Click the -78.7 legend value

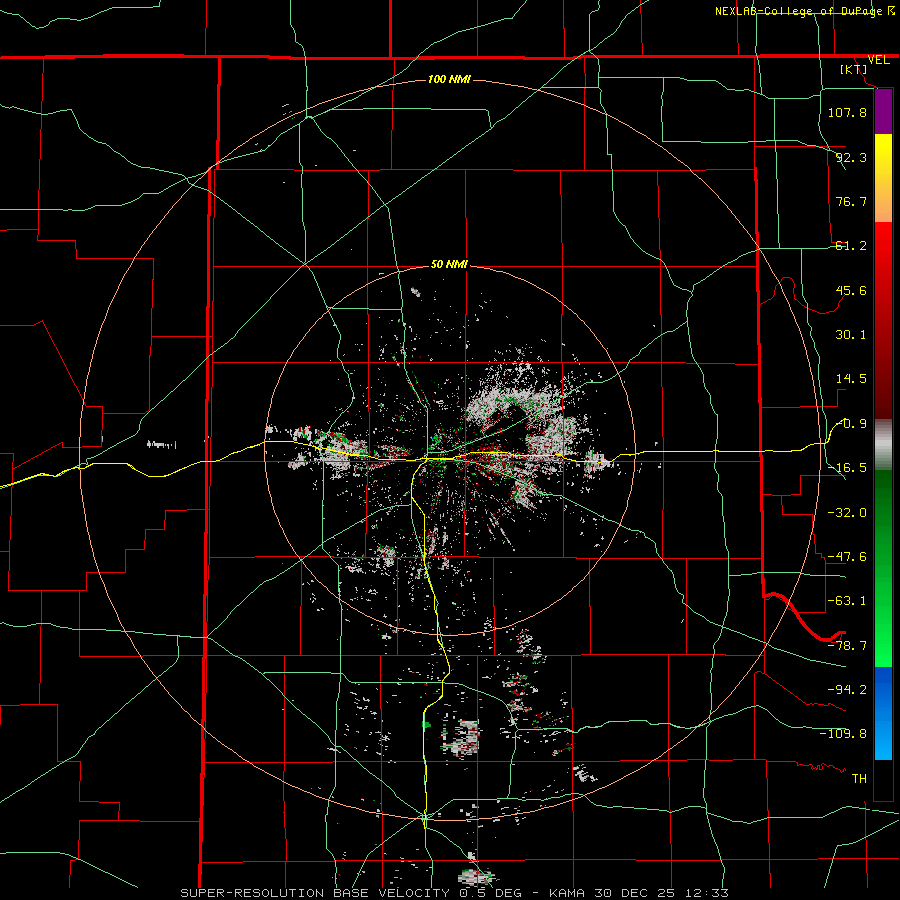click(x=847, y=646)
